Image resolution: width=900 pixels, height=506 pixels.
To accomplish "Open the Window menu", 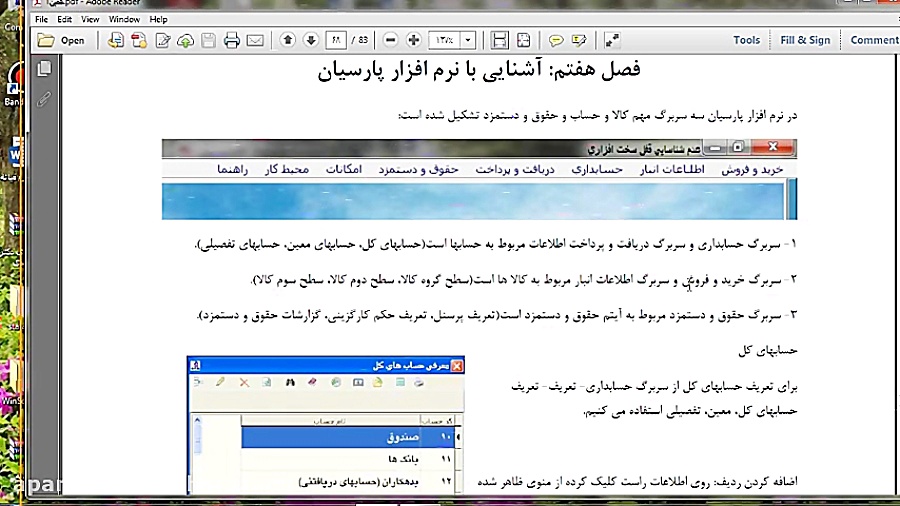I will point(124,19).
